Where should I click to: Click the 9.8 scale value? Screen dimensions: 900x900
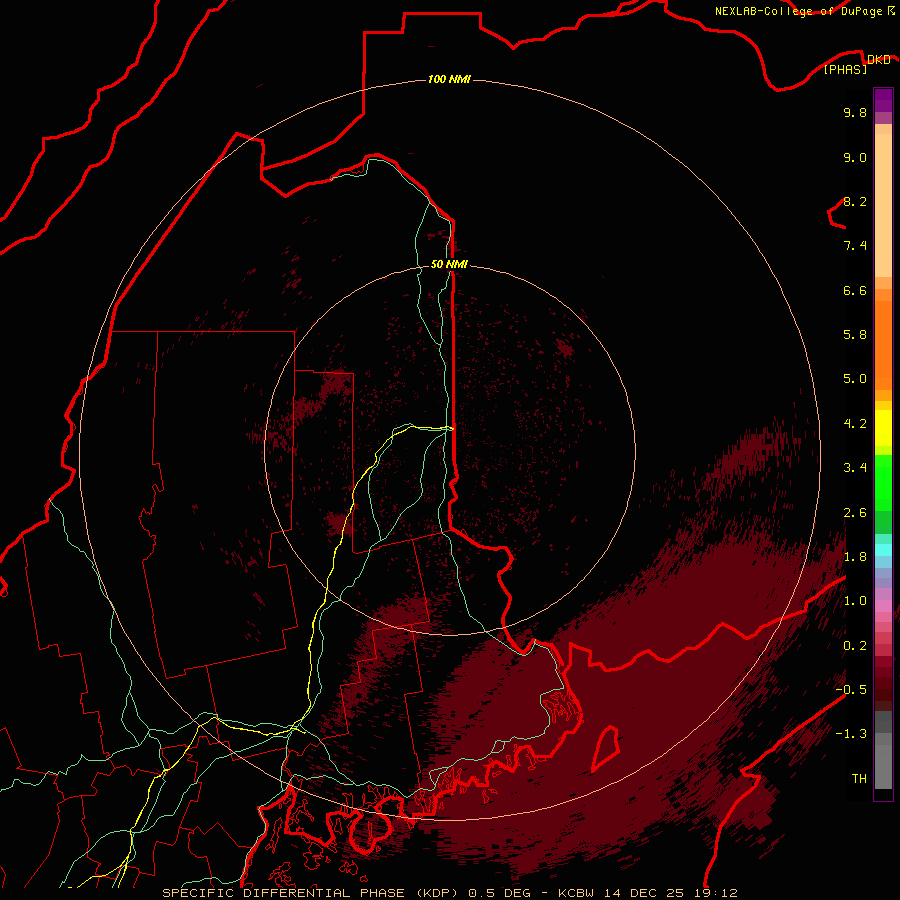(x=855, y=112)
